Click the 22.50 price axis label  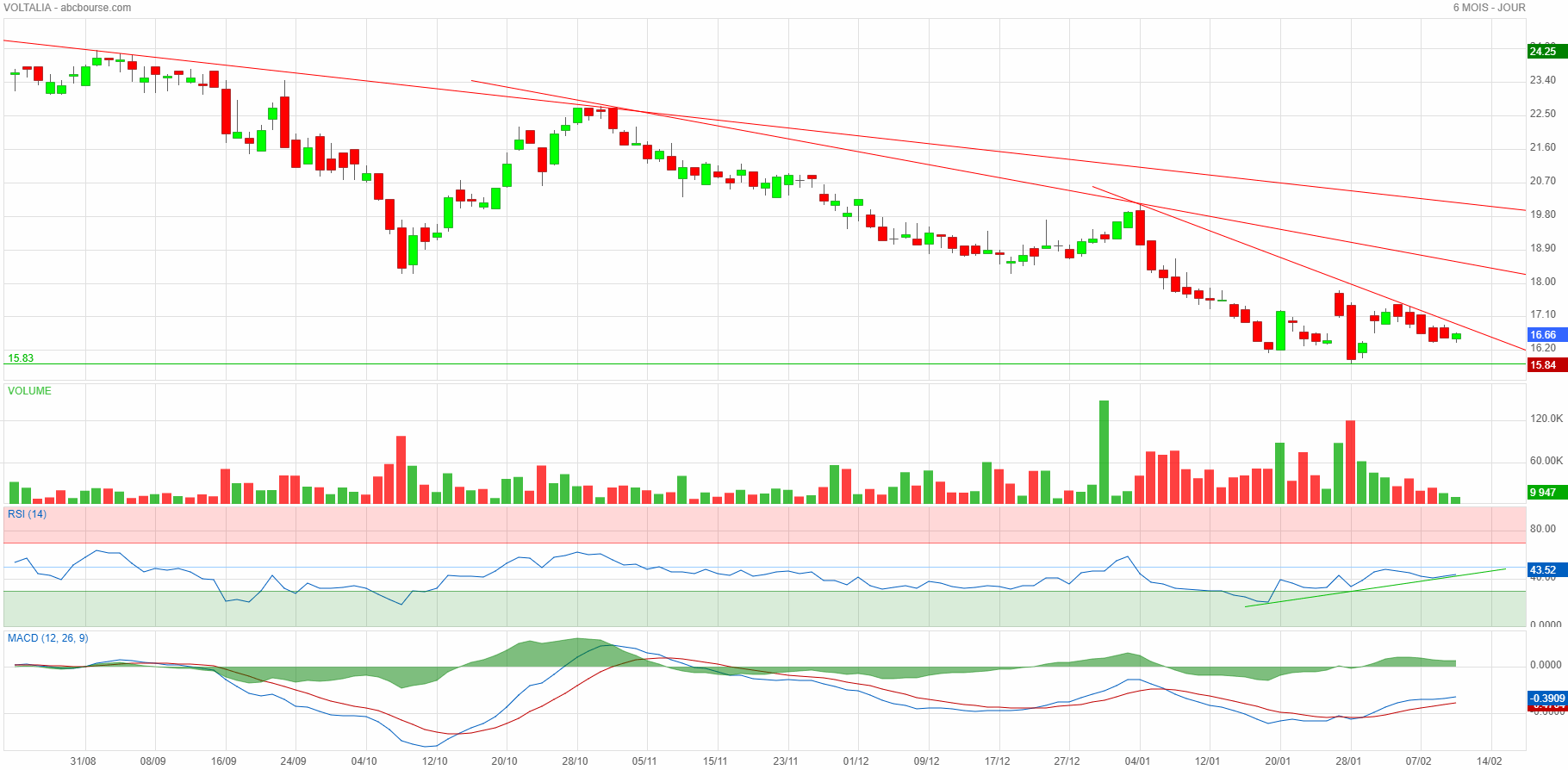1543,114
